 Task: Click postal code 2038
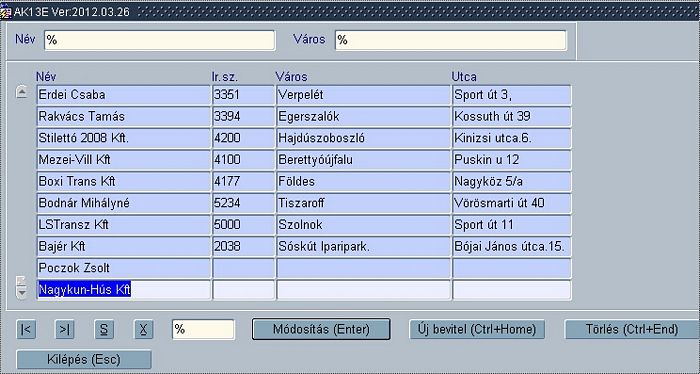[x=243, y=246]
